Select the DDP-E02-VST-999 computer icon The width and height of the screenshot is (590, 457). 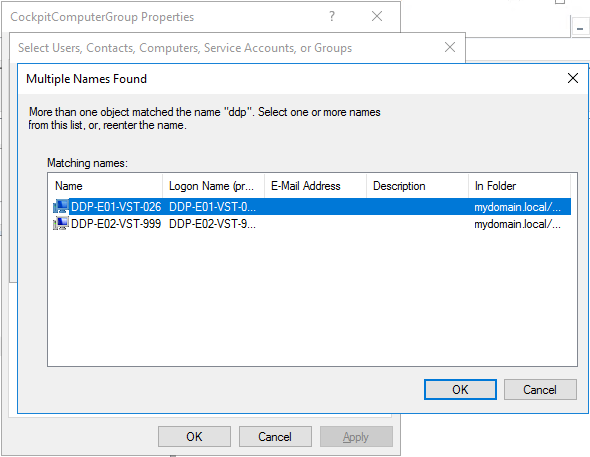(61, 224)
